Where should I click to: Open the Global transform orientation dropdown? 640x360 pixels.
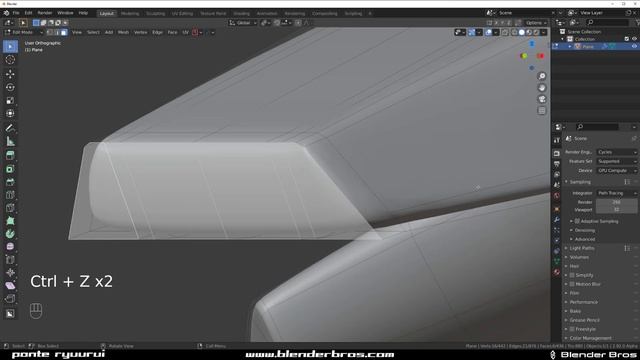(243, 23)
